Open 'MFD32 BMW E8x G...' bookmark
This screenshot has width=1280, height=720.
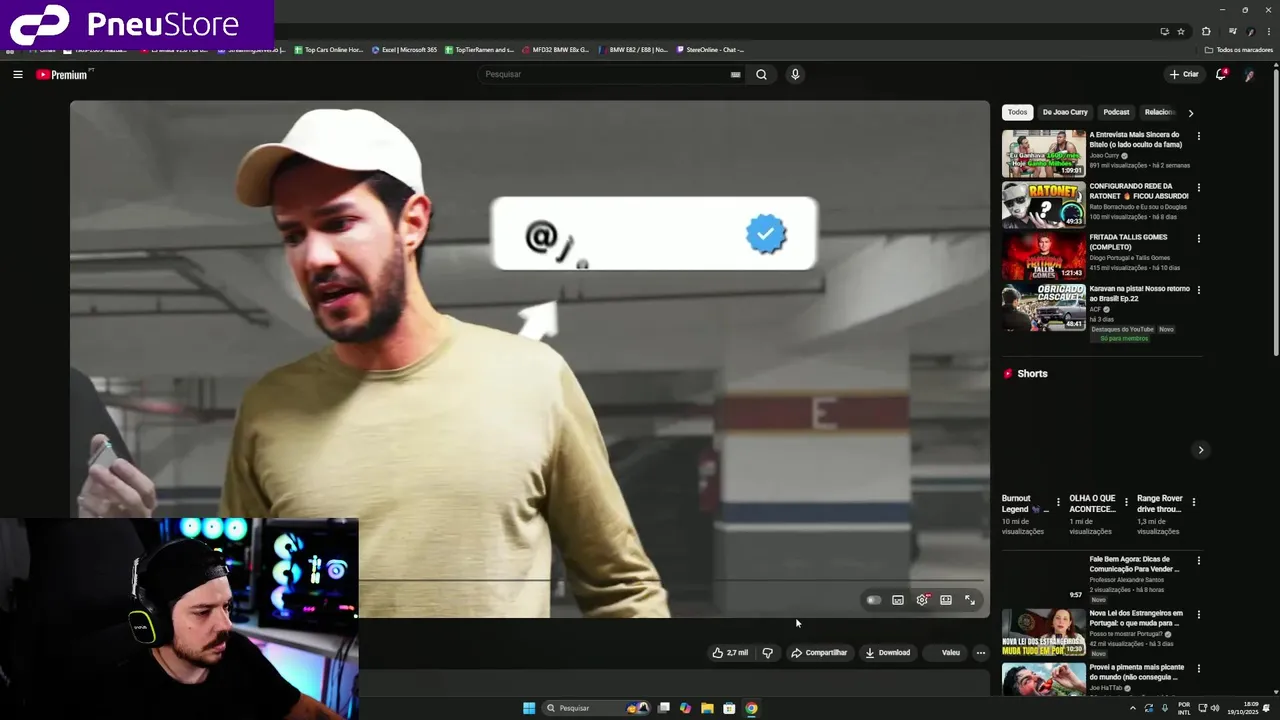pyautogui.click(x=555, y=50)
